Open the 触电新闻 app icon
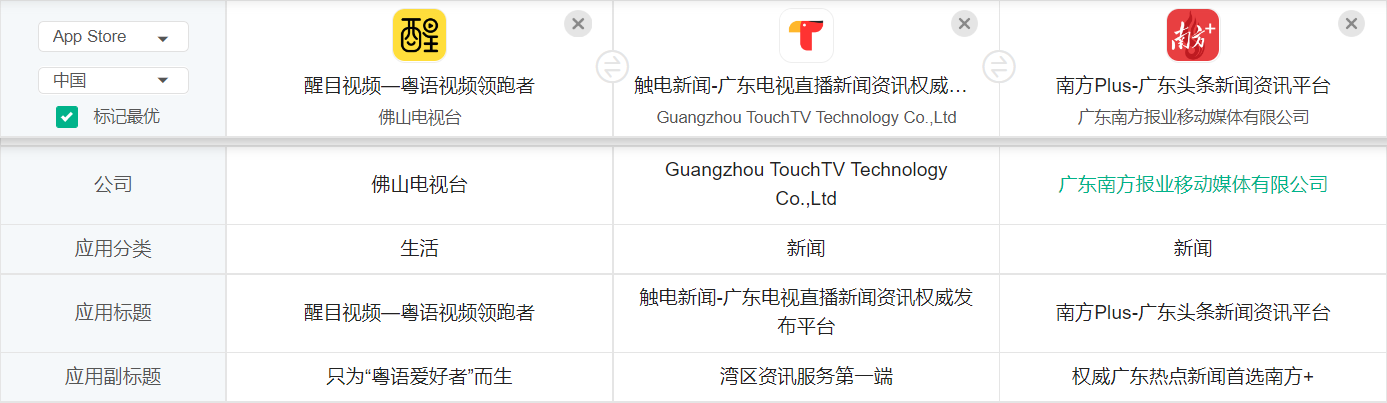The height and width of the screenshot is (403, 1387). click(x=806, y=35)
